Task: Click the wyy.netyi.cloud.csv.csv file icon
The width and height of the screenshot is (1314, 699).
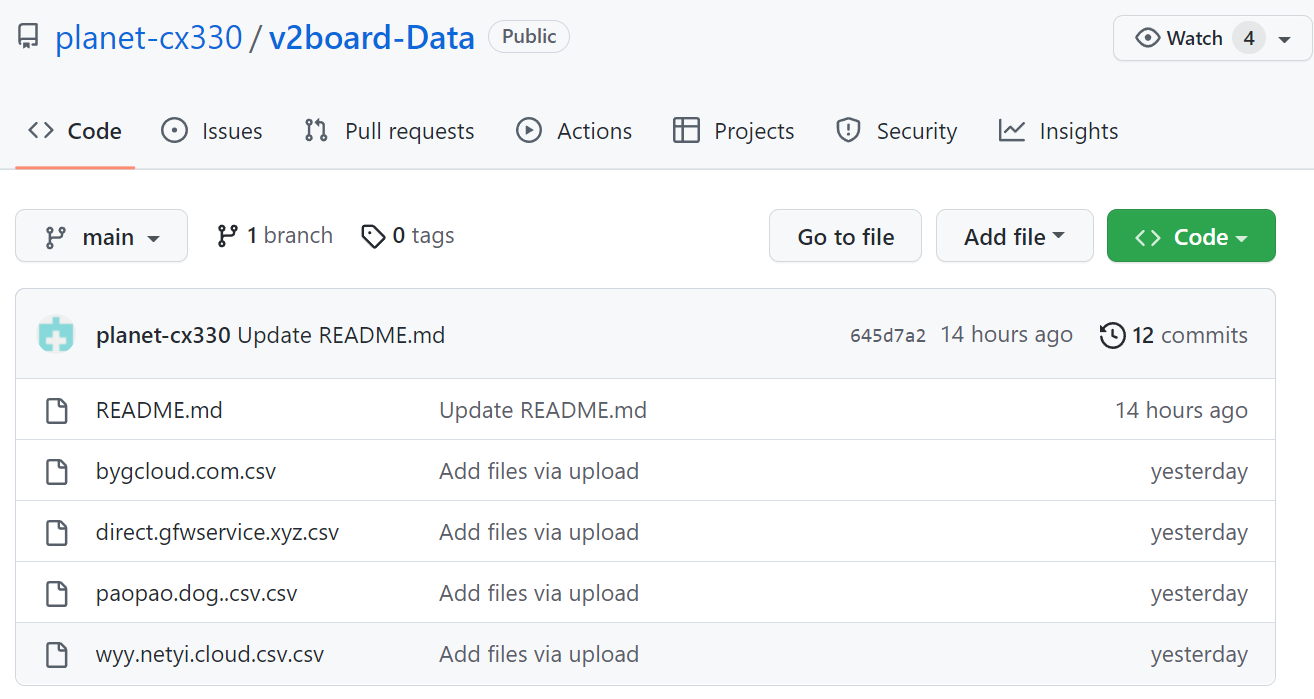Action: 57,655
